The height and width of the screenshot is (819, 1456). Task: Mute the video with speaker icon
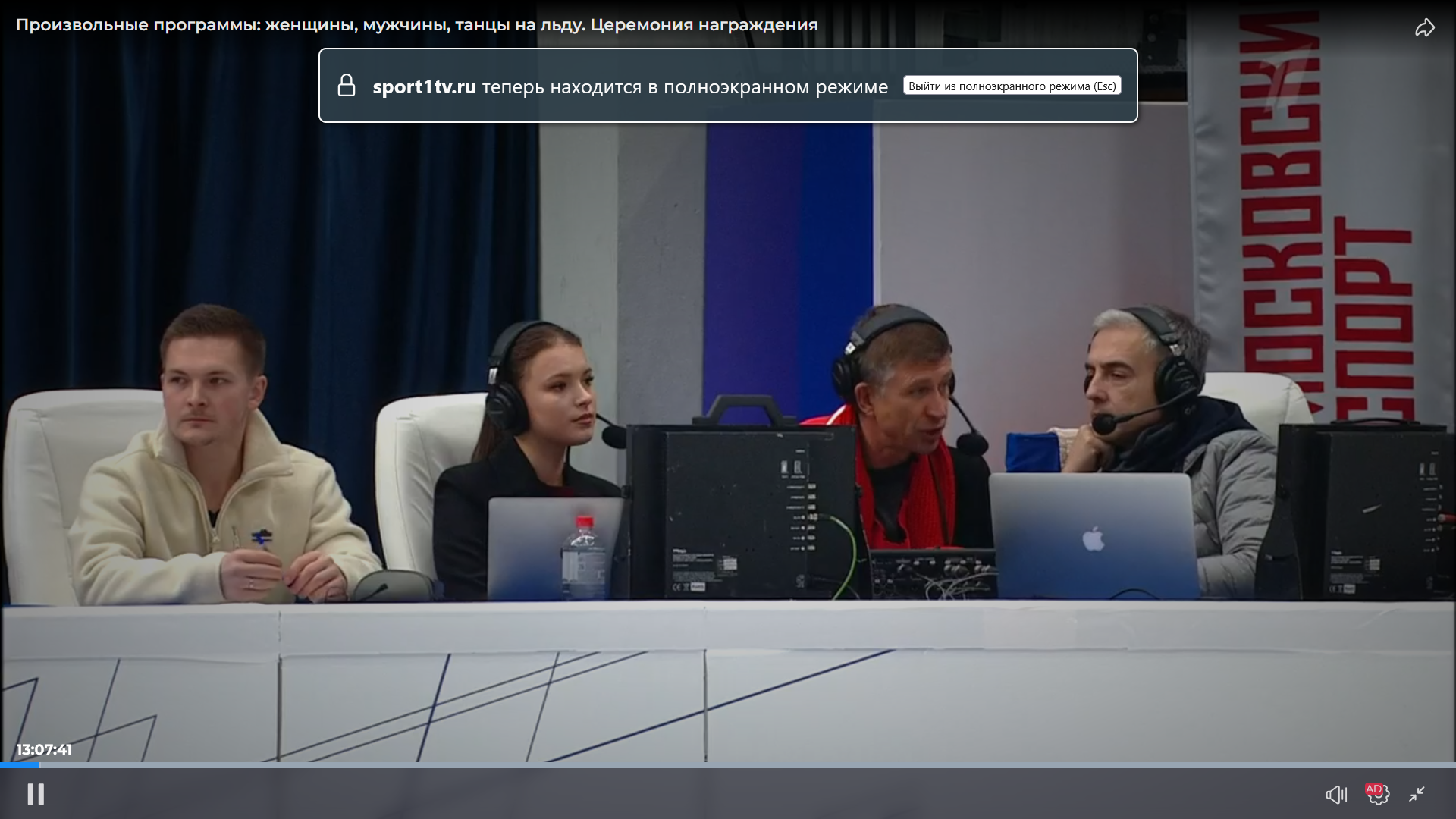[x=1335, y=794]
